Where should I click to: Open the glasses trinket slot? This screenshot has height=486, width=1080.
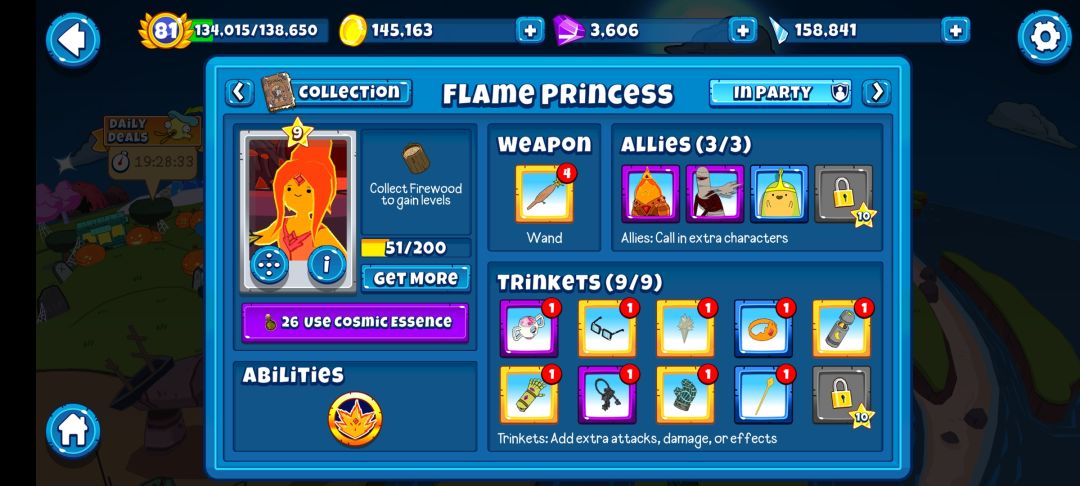(x=607, y=328)
